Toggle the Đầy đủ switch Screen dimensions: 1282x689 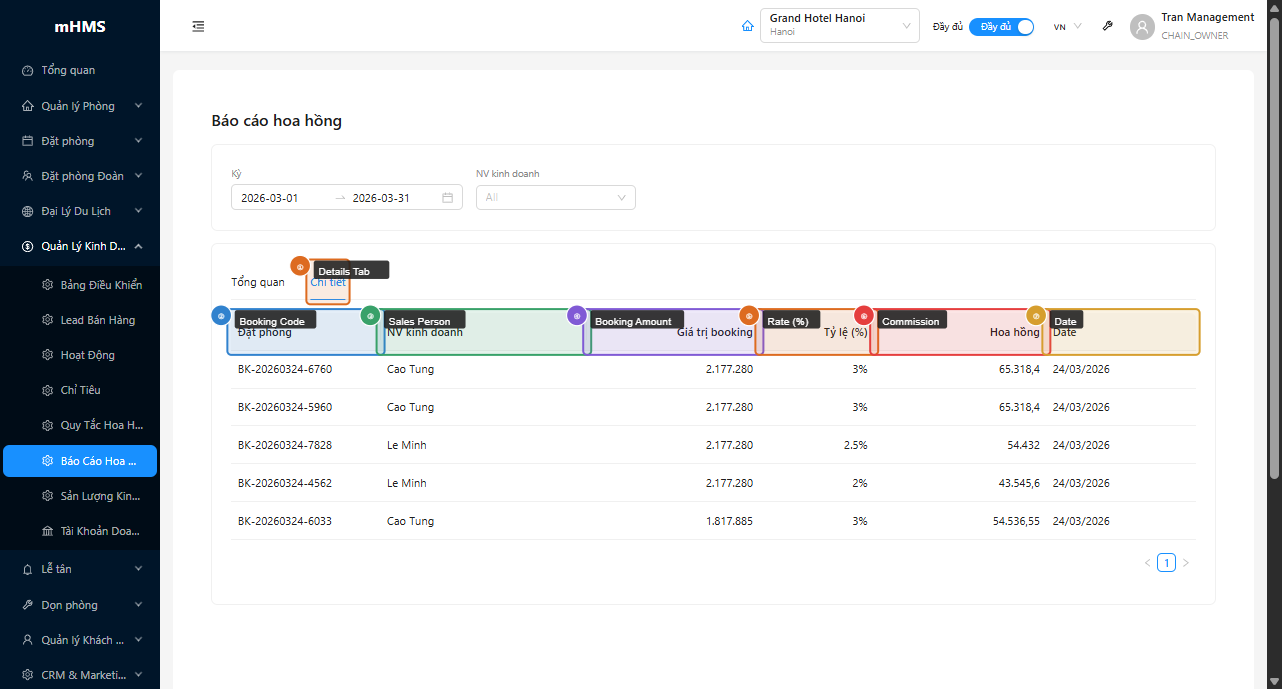pos(1001,27)
